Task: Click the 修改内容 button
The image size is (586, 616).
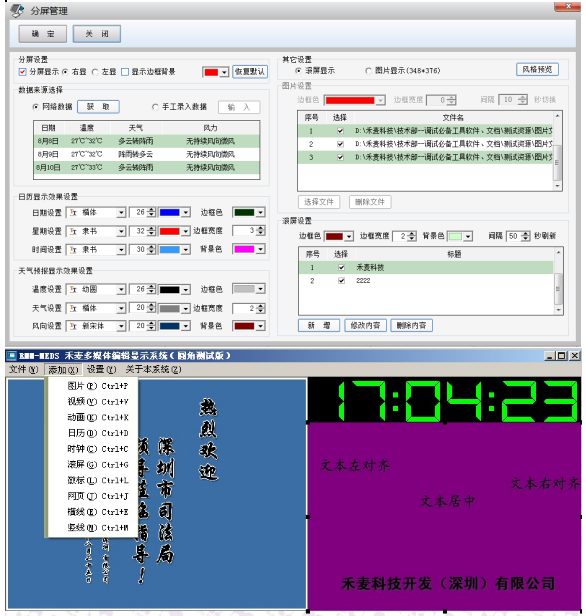Action: 365,326
